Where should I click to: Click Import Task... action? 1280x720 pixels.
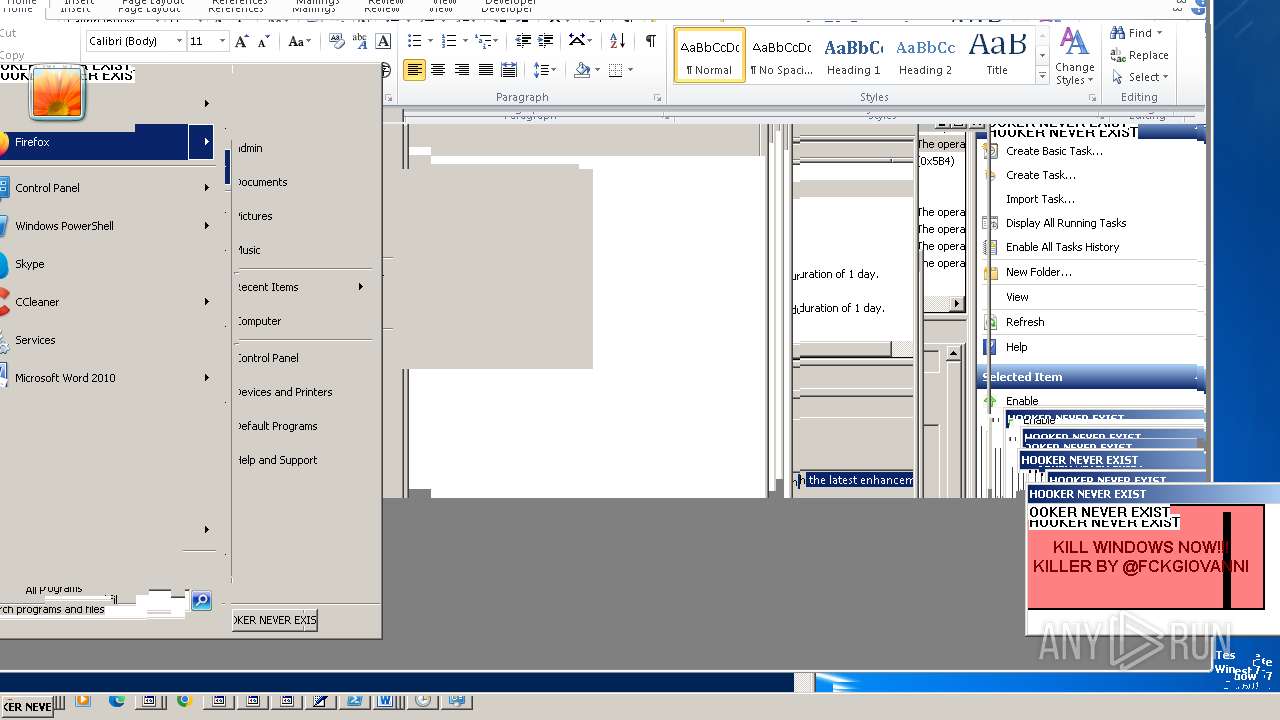click(x=1040, y=199)
